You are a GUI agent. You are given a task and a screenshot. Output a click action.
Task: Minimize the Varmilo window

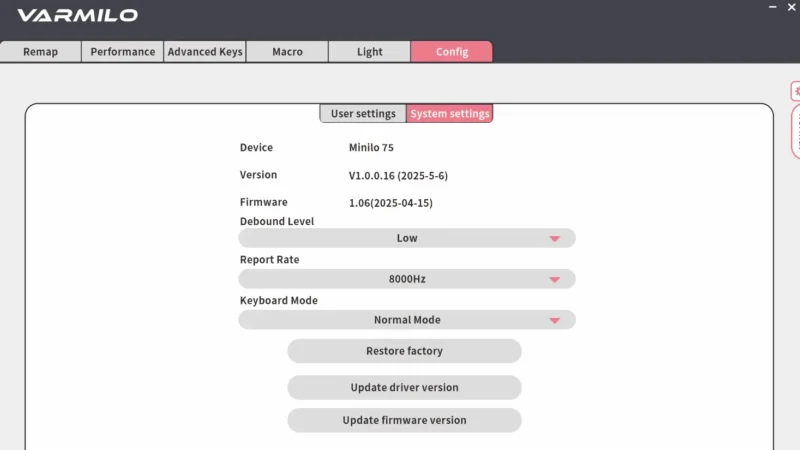772,7
